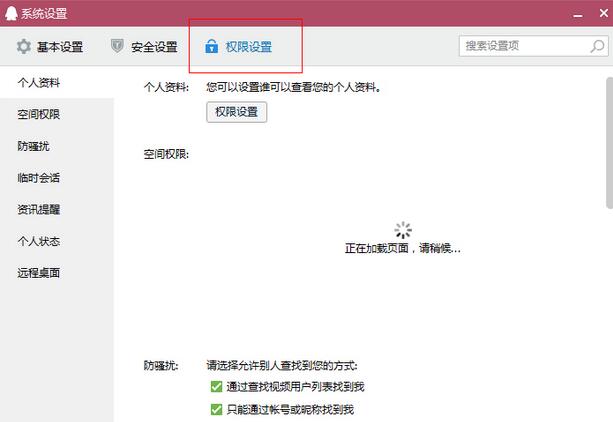The image size is (613, 422).
Task: Click the blue lock icon beside 权限设置
Action: pyautogui.click(x=211, y=47)
